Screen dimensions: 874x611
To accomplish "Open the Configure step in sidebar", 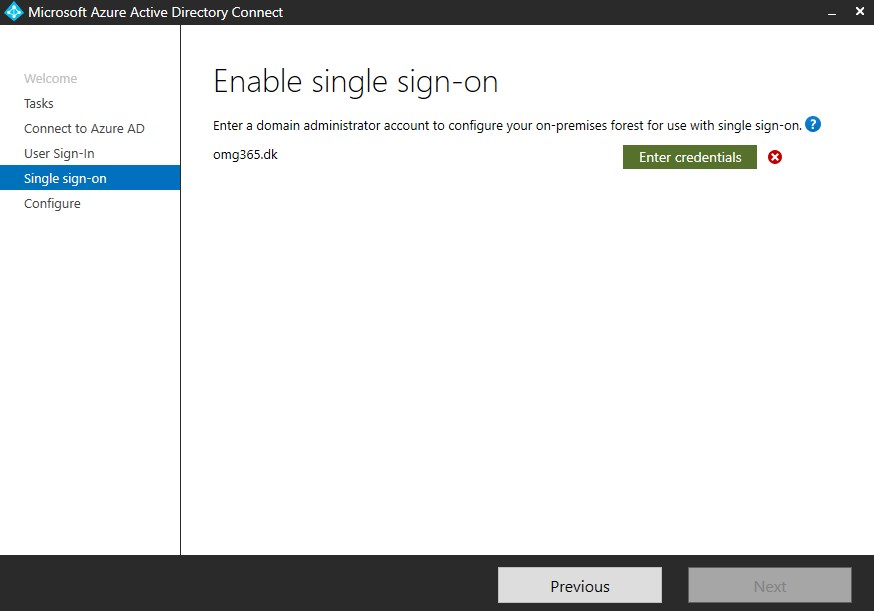I will click(x=52, y=203).
